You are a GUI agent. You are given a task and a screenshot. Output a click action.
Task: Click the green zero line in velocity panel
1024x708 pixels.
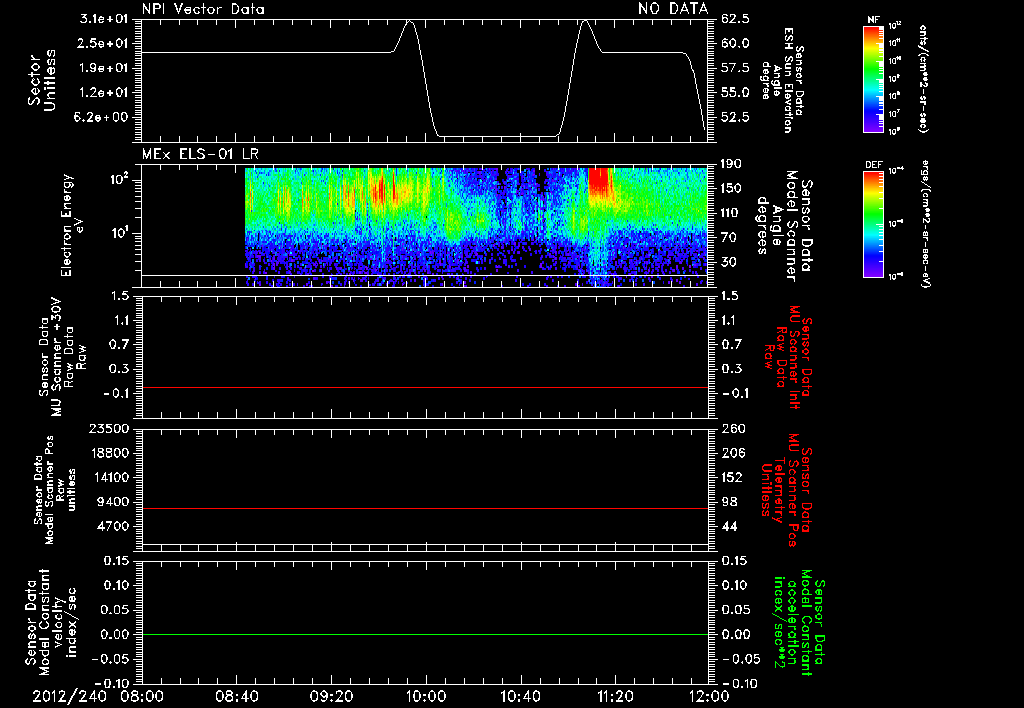click(425, 634)
